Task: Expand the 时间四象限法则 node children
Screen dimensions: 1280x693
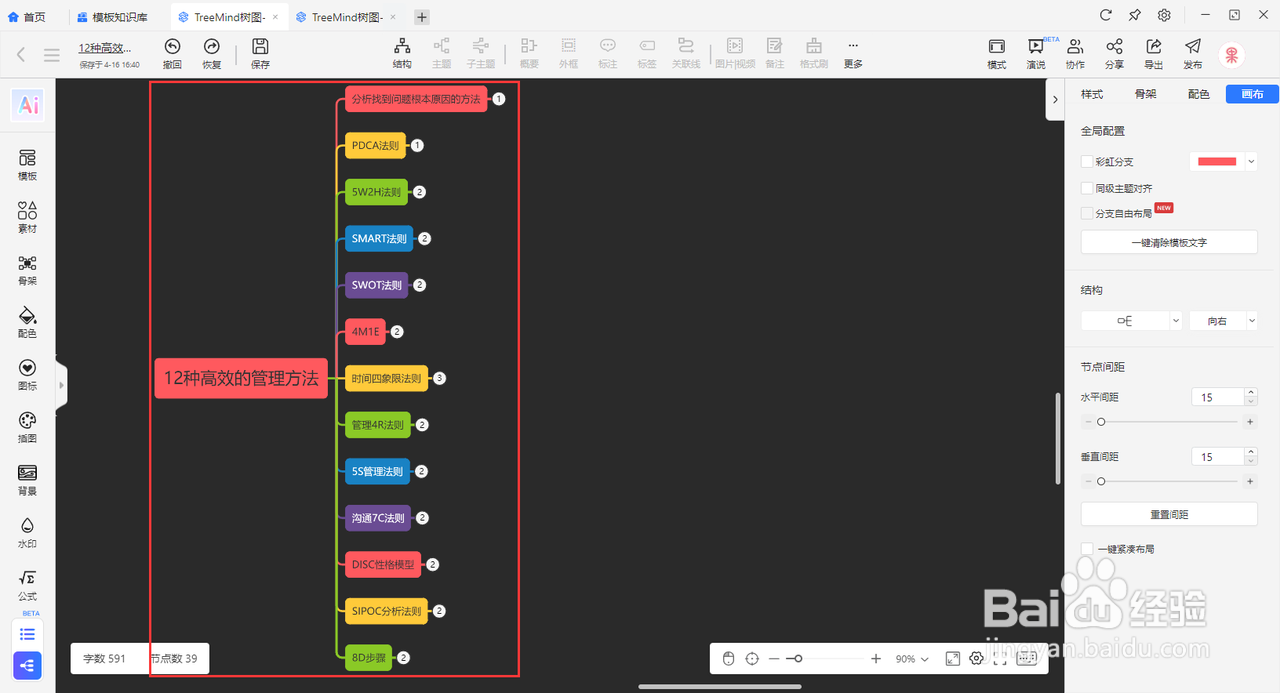Action: click(439, 378)
